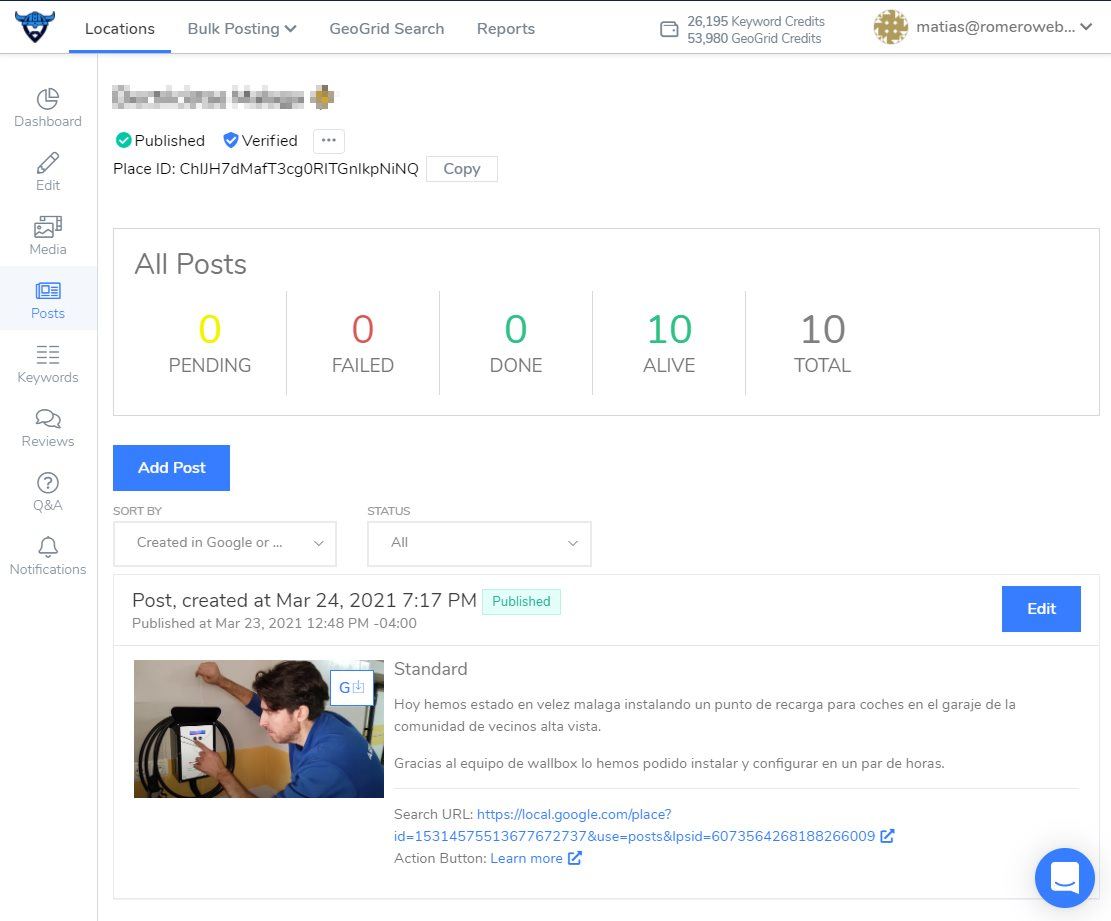1111x921 pixels.
Task: Copy the Place ID
Action: [x=461, y=169]
